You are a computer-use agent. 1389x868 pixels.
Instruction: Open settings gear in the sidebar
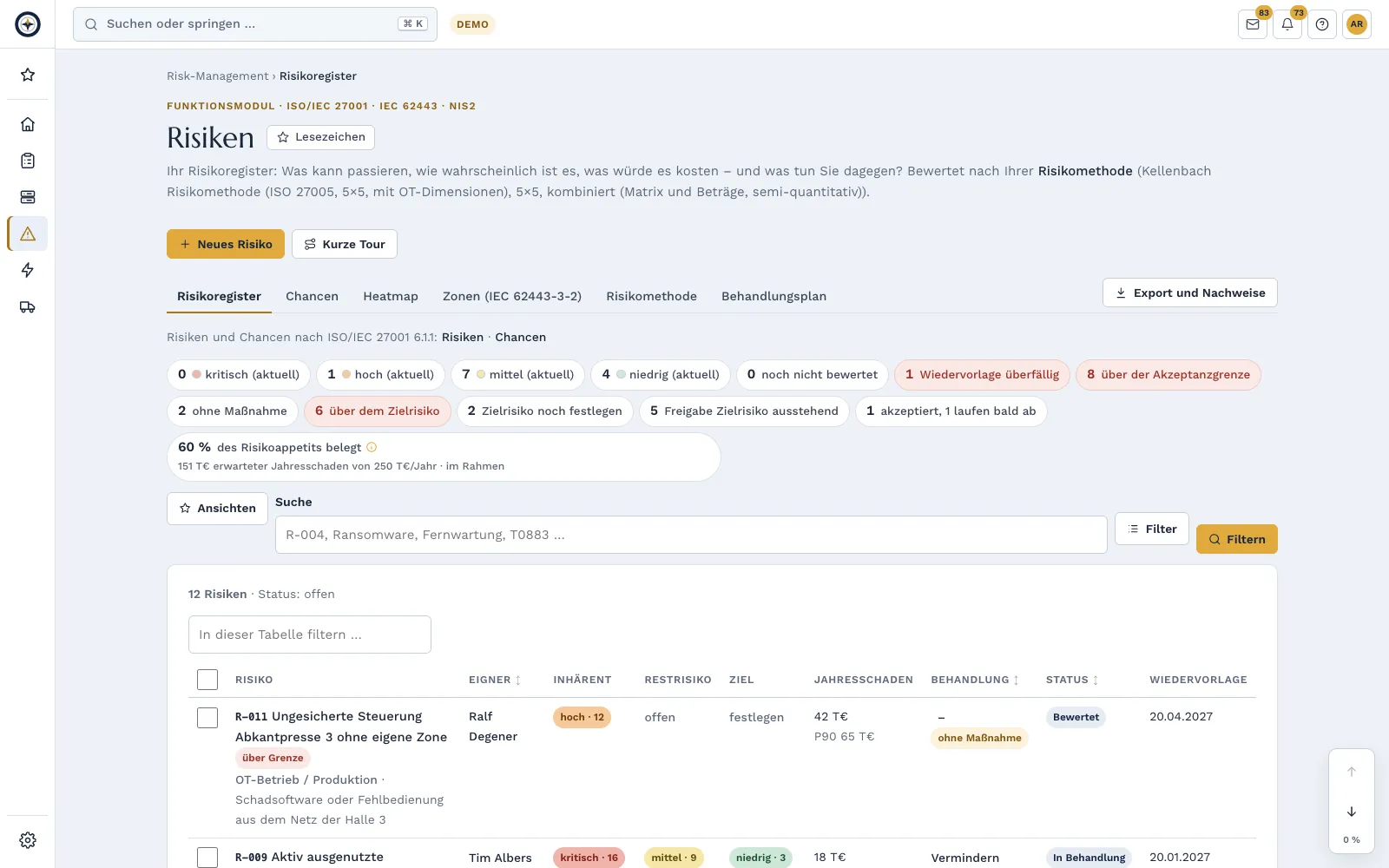pyautogui.click(x=28, y=840)
